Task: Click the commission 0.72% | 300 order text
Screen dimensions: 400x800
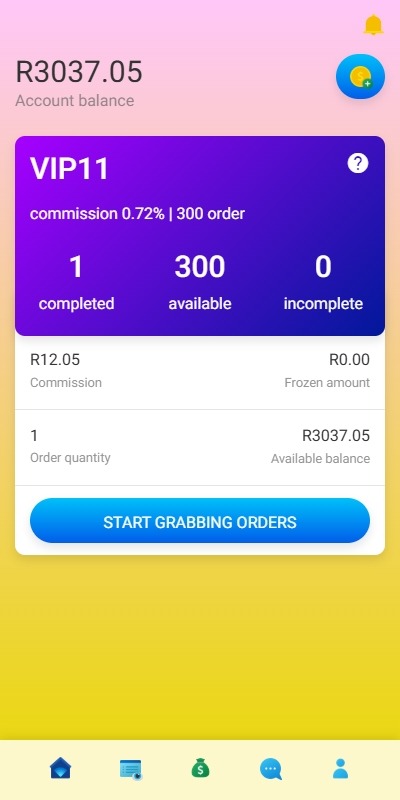Action: pyautogui.click(x=137, y=214)
